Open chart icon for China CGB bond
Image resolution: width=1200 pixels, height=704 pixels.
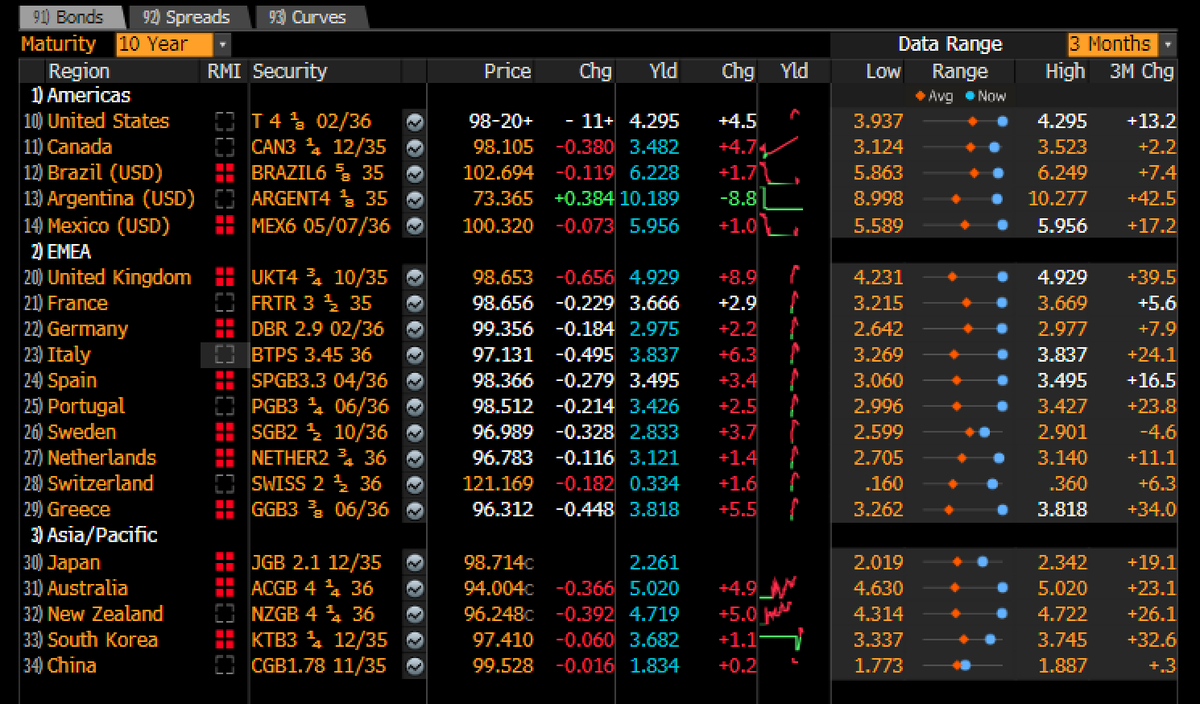(x=414, y=666)
